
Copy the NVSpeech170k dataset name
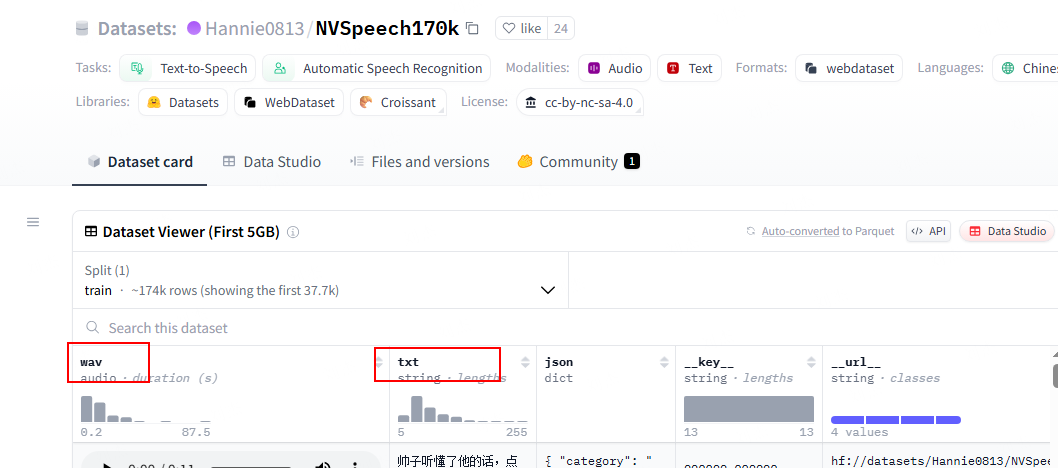click(x=472, y=28)
